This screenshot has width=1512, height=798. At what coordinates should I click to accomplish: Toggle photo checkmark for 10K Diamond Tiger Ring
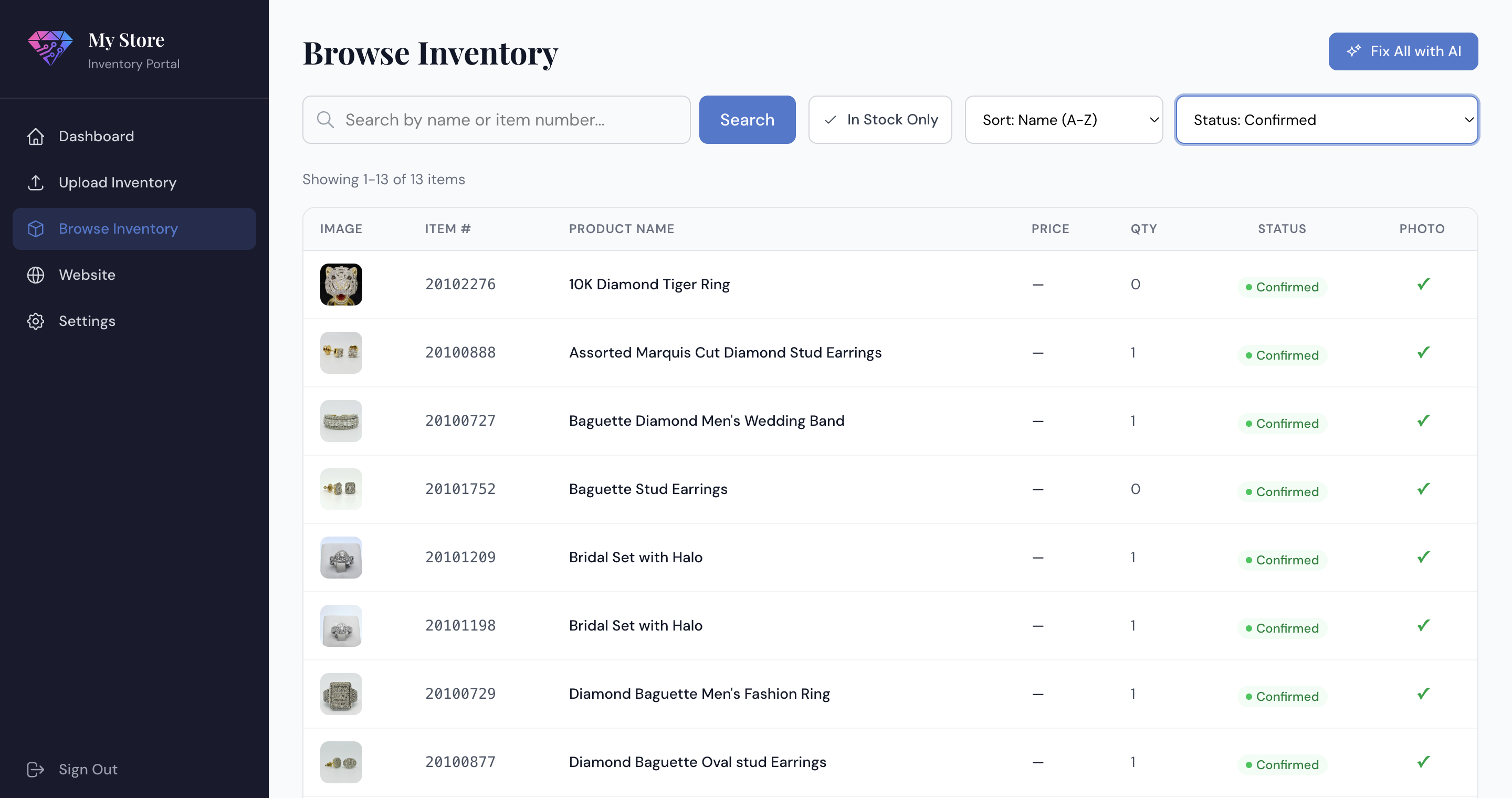1423,284
